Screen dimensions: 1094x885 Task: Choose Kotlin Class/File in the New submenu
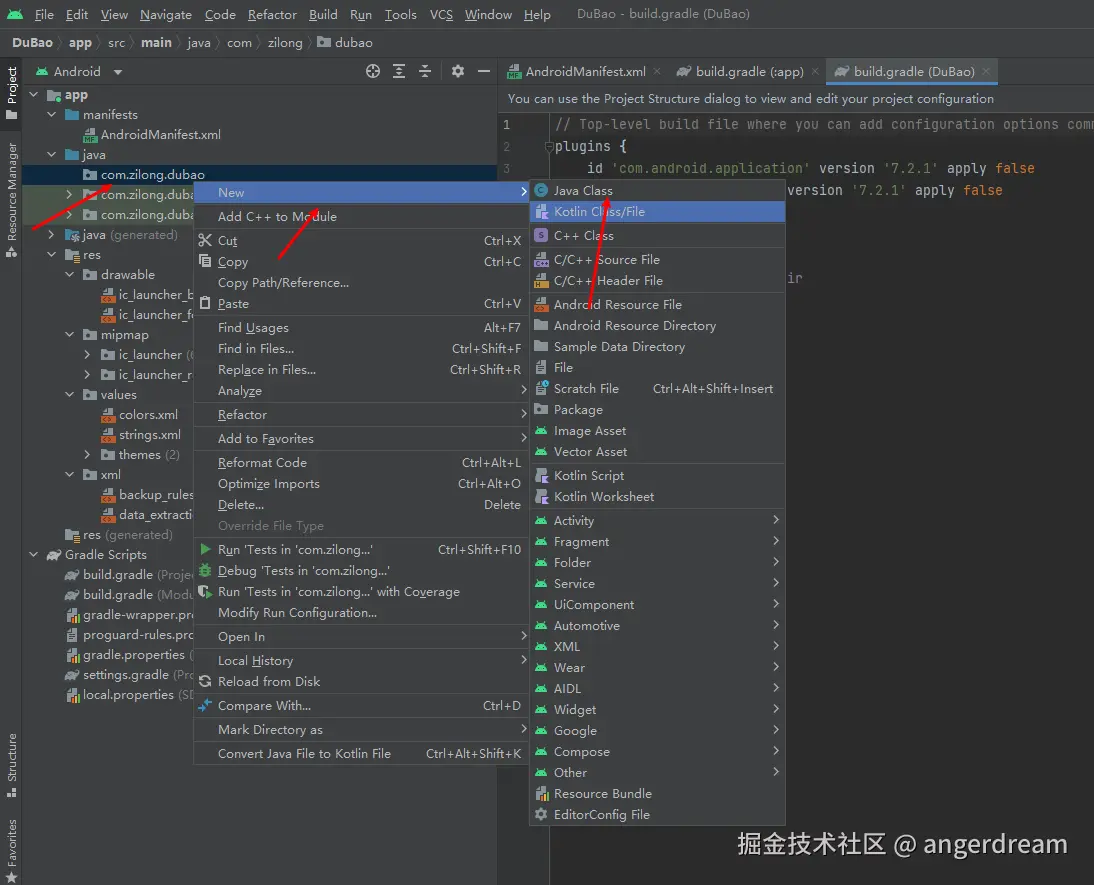click(x=657, y=211)
